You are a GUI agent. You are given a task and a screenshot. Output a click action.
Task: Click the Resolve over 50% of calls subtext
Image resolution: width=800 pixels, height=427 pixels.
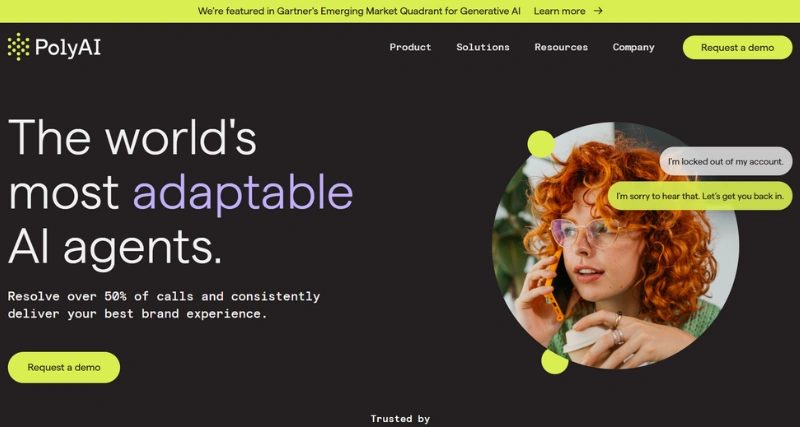164,305
